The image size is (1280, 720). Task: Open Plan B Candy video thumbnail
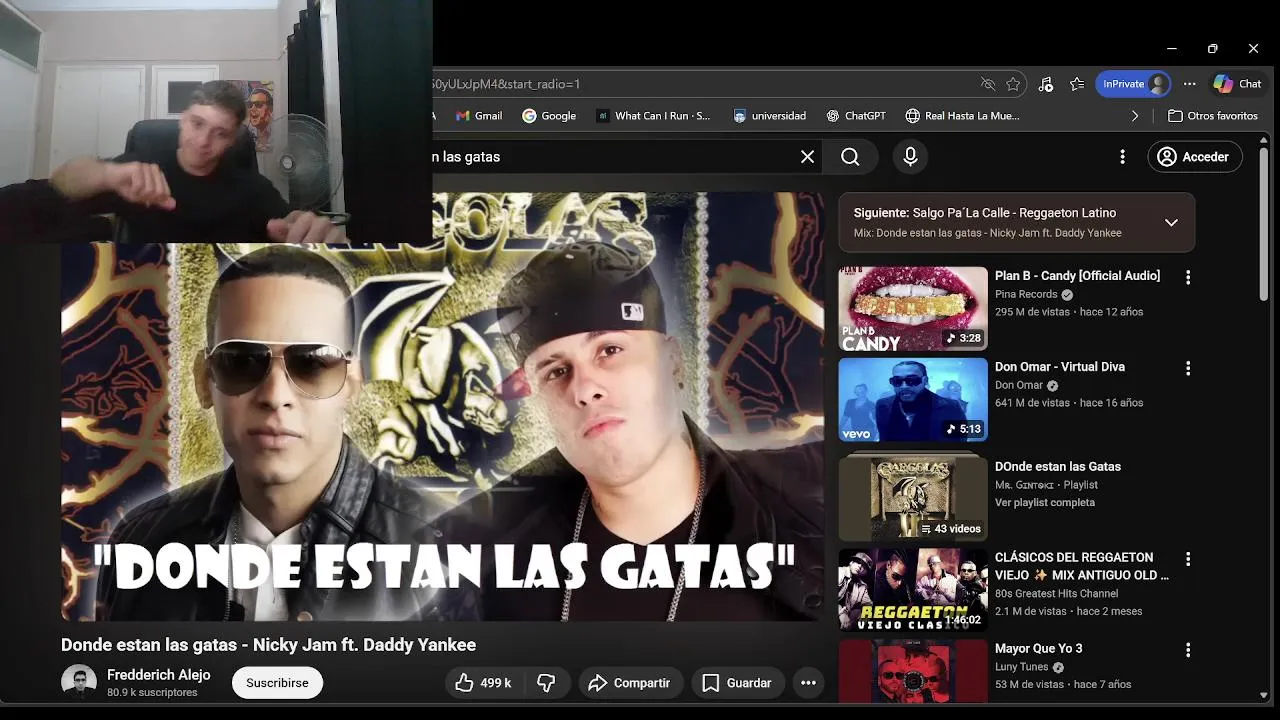pyautogui.click(x=913, y=308)
